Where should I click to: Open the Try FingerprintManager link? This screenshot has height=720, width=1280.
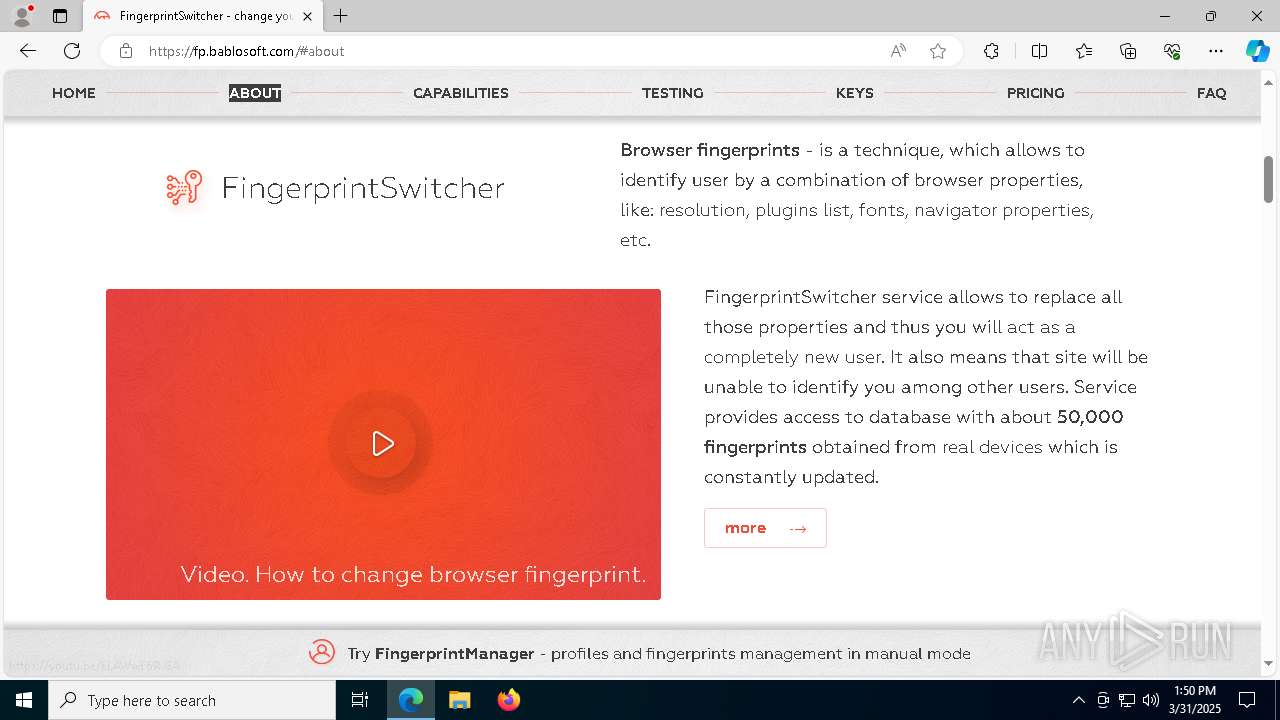(x=658, y=654)
